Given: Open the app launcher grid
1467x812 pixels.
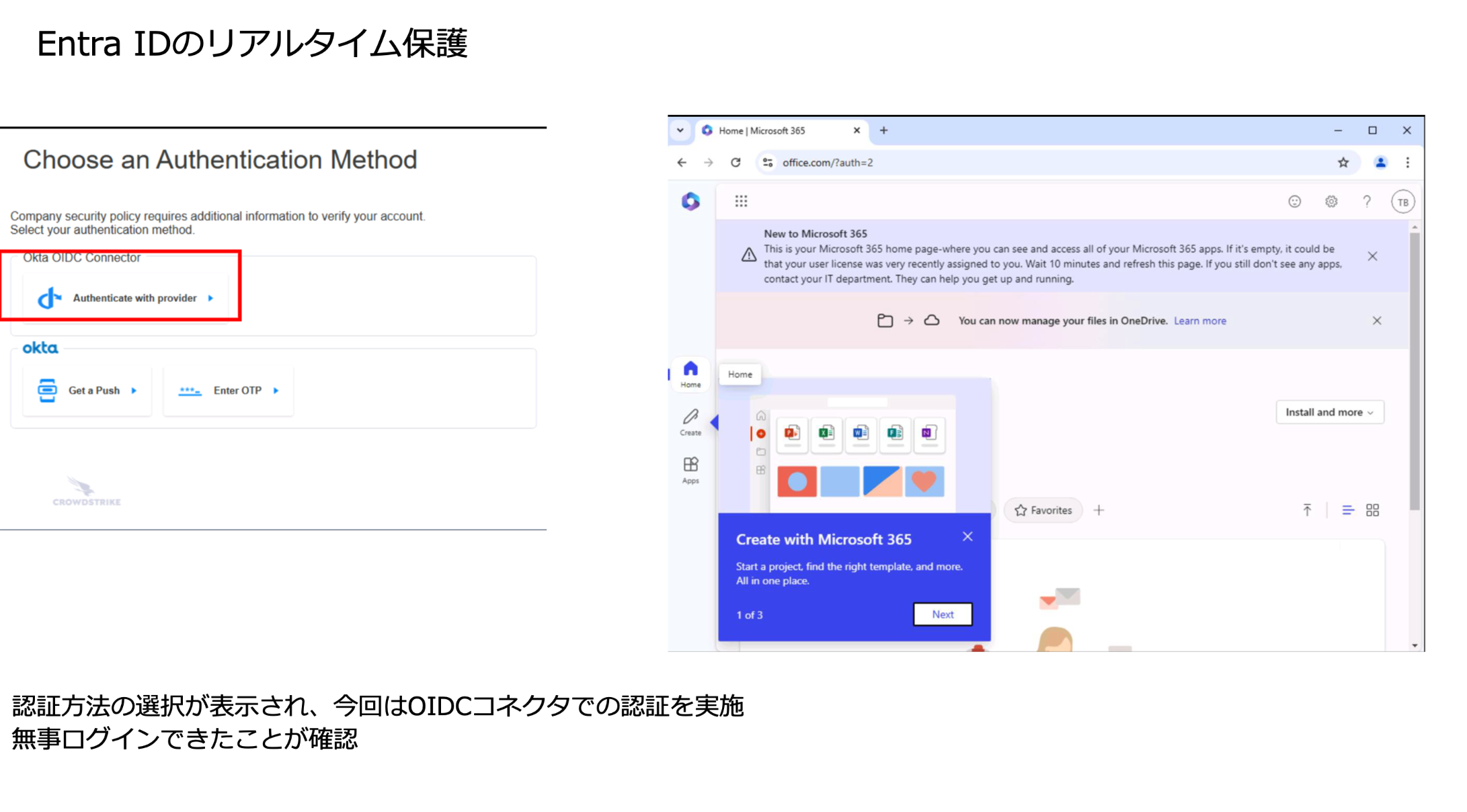Looking at the screenshot, I should click(x=741, y=201).
